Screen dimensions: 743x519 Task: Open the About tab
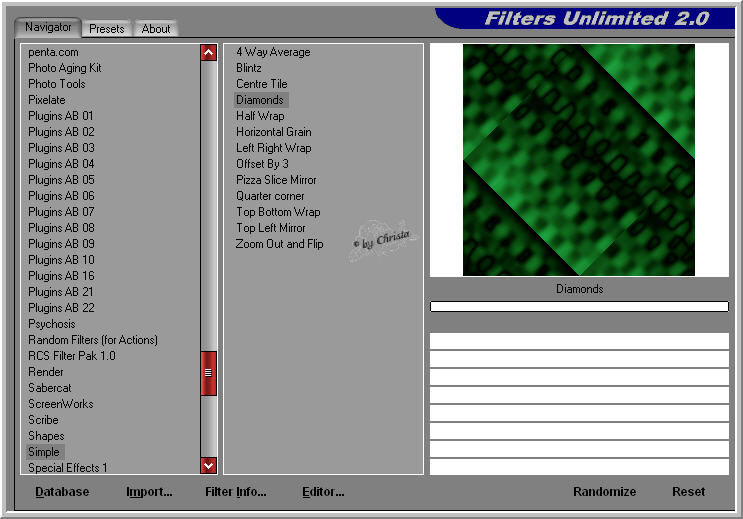pos(155,29)
